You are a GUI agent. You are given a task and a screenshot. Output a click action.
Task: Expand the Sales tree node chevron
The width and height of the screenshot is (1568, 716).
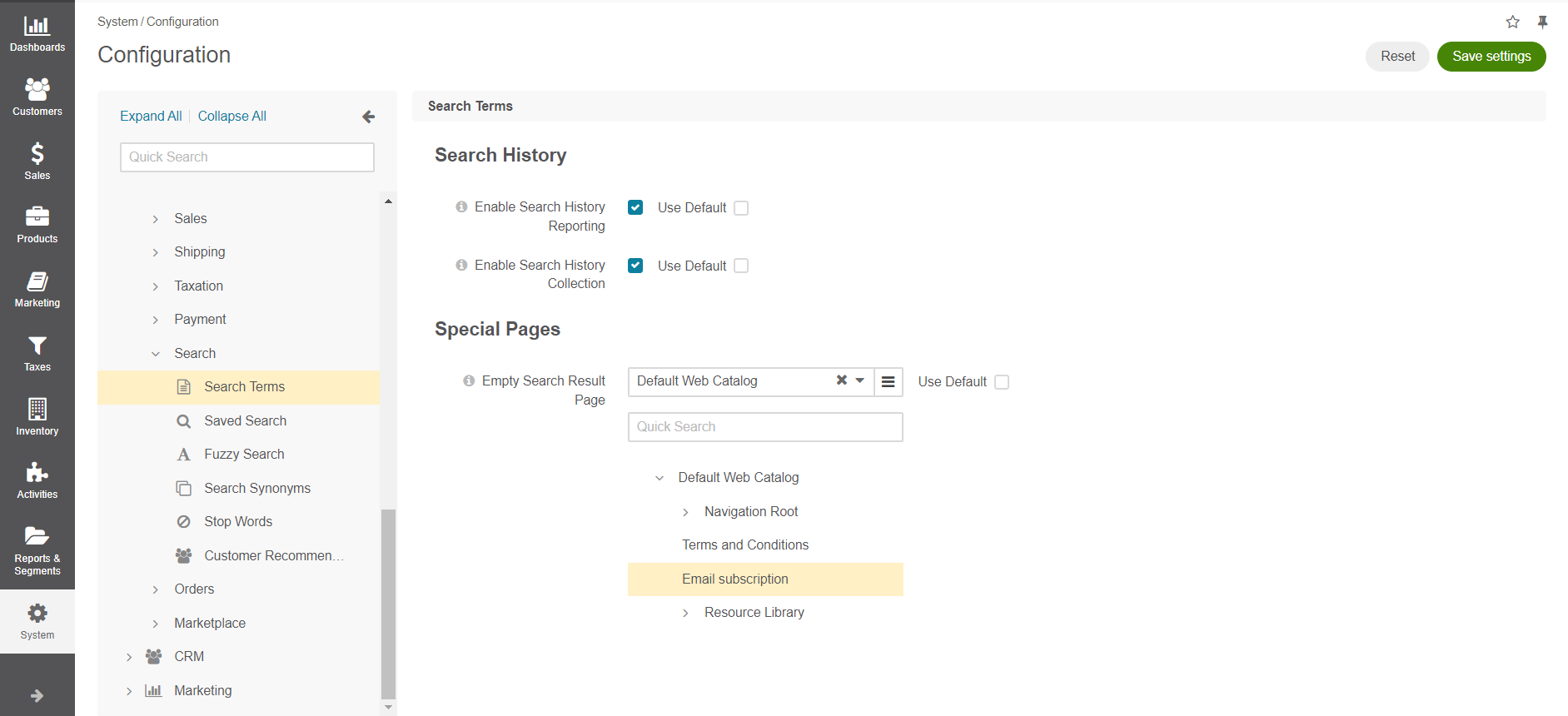[x=156, y=219]
